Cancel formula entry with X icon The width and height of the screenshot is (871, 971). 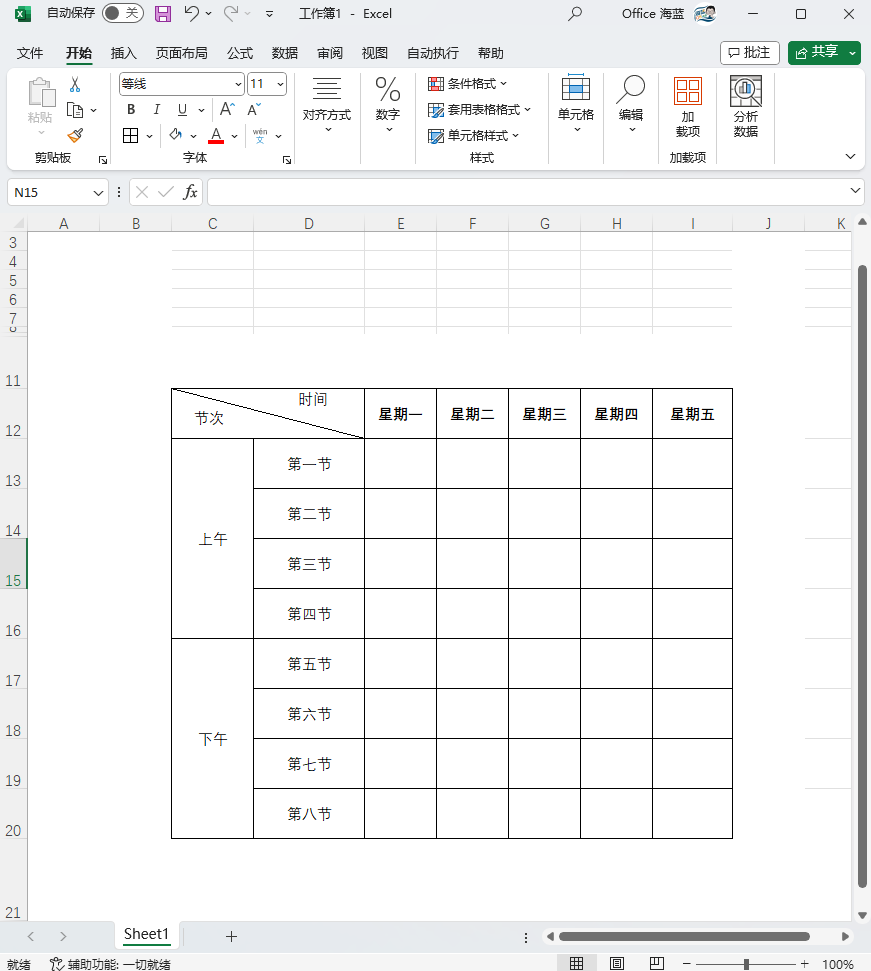click(x=142, y=193)
